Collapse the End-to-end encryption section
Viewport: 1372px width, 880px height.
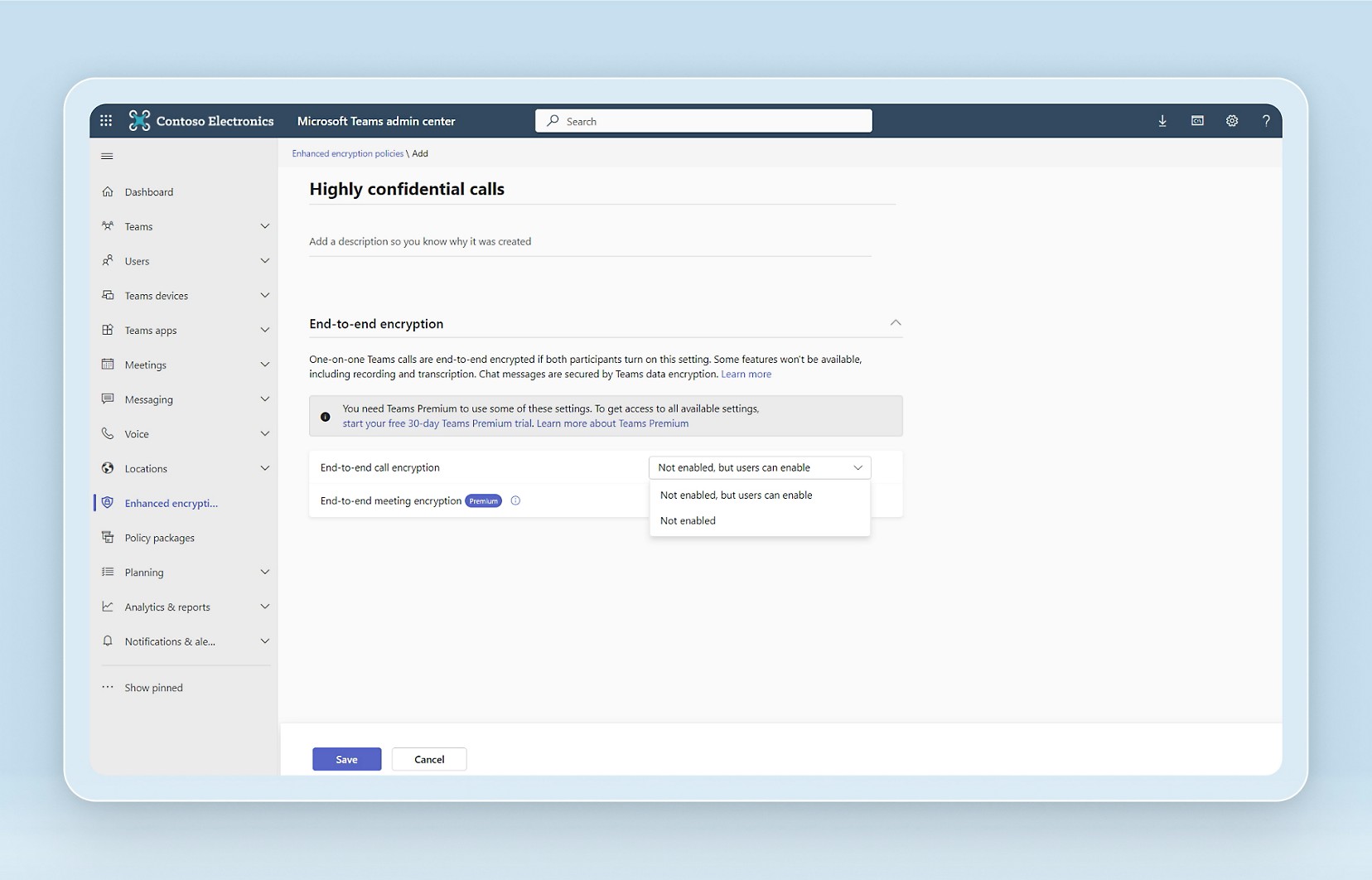click(x=895, y=323)
